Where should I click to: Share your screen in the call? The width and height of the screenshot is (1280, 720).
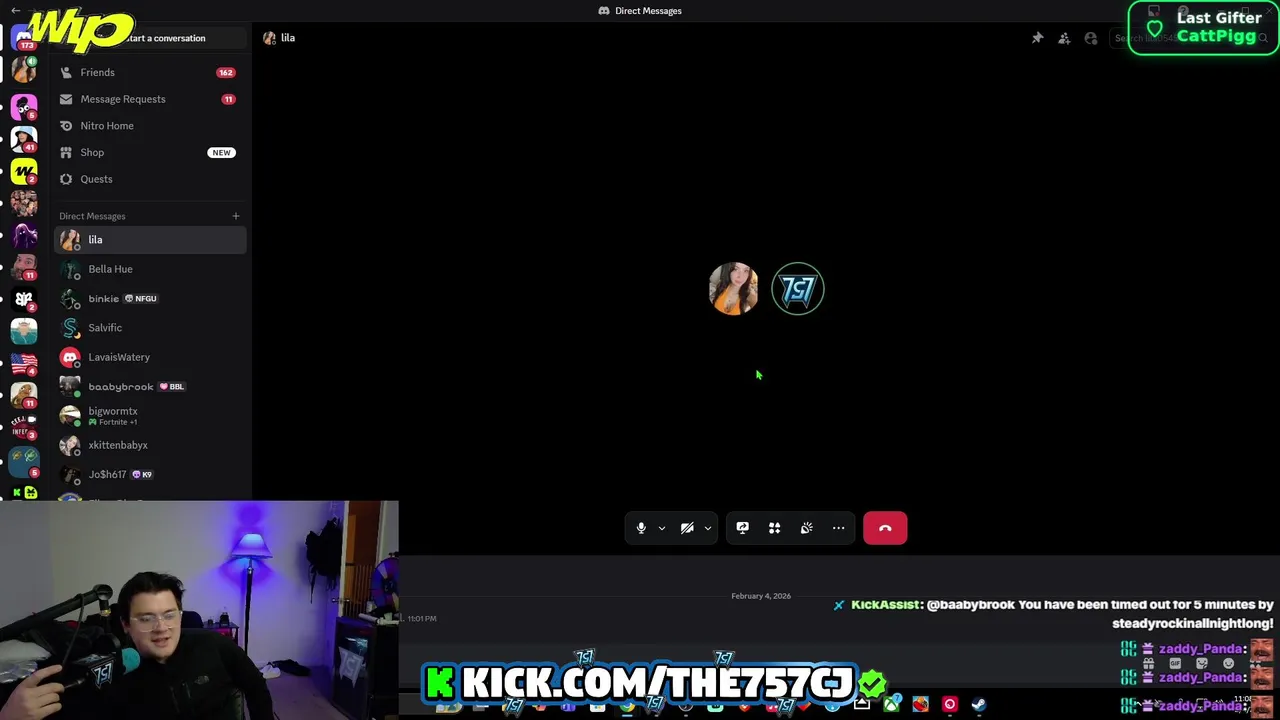742,528
